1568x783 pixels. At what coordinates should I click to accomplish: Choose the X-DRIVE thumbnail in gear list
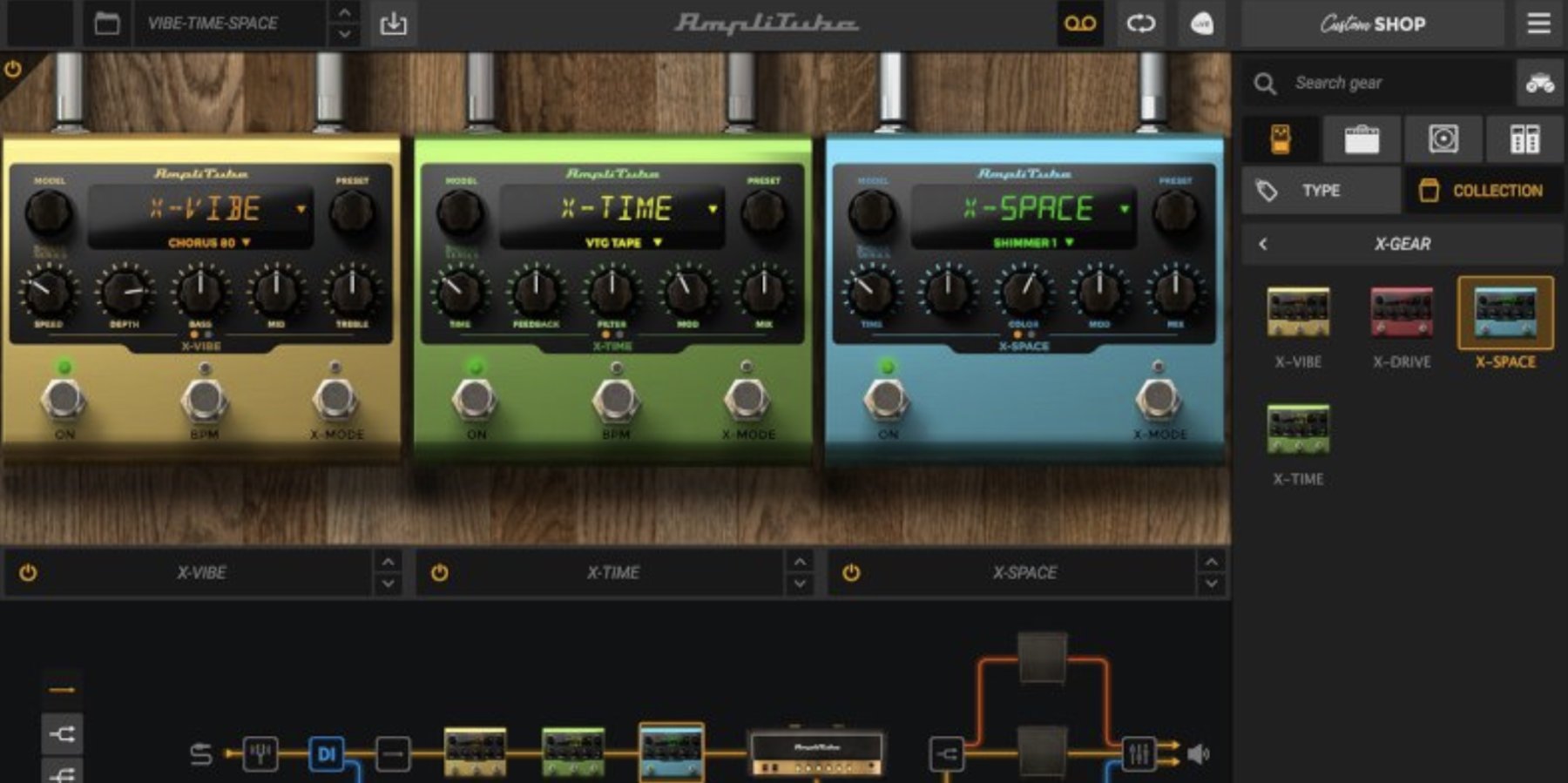click(x=1402, y=313)
